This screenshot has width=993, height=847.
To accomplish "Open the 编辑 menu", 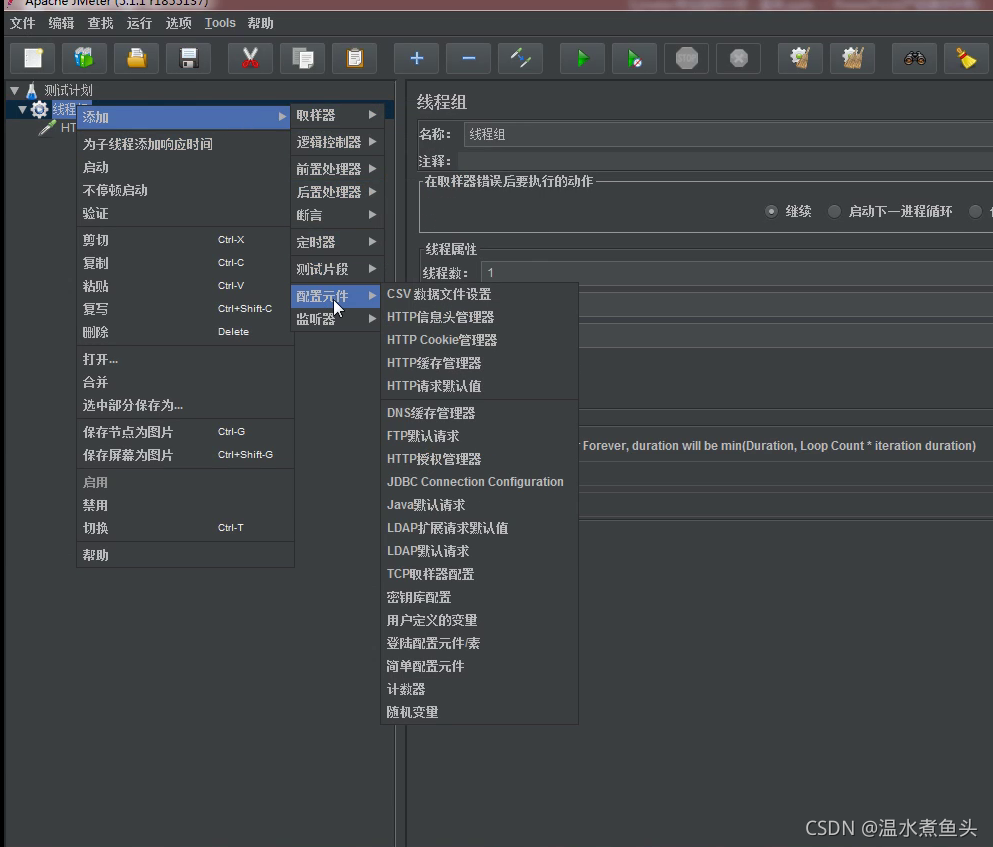I will coord(61,23).
